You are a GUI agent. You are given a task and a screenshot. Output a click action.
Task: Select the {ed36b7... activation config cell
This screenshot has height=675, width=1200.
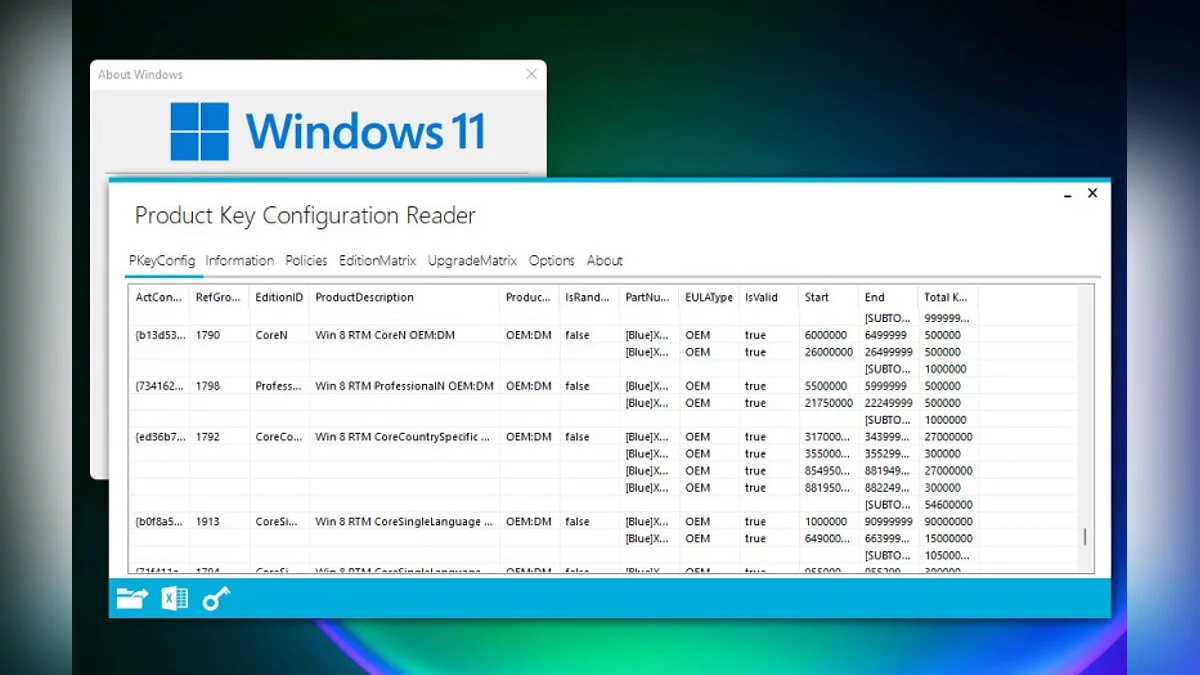point(160,437)
